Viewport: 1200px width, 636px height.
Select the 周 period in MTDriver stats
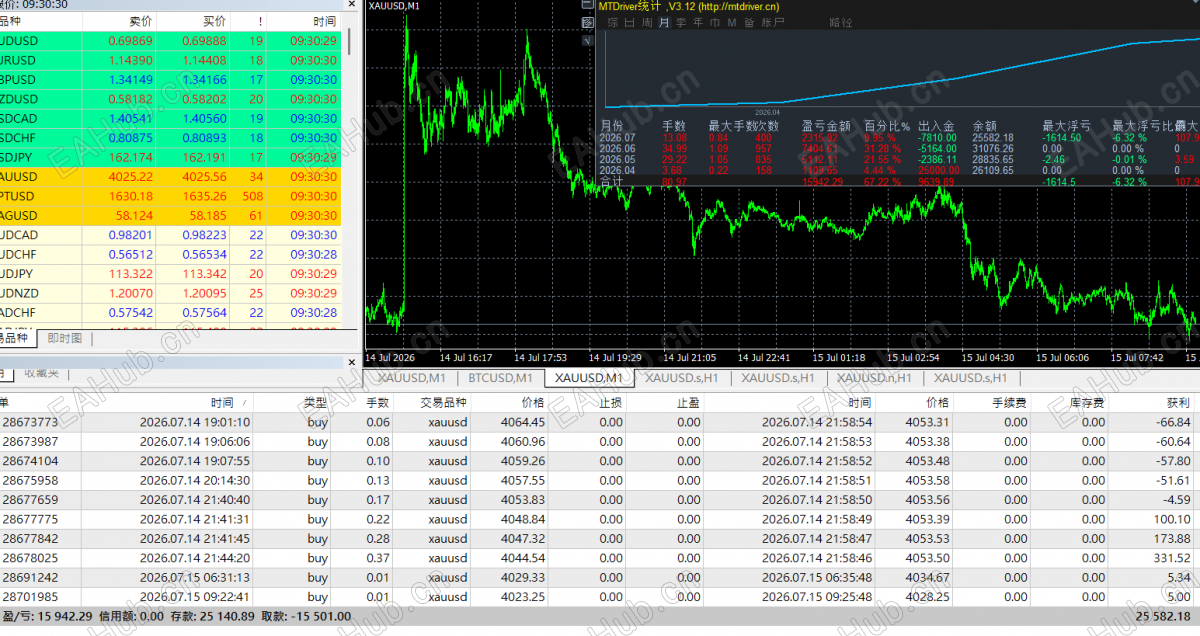[647, 22]
